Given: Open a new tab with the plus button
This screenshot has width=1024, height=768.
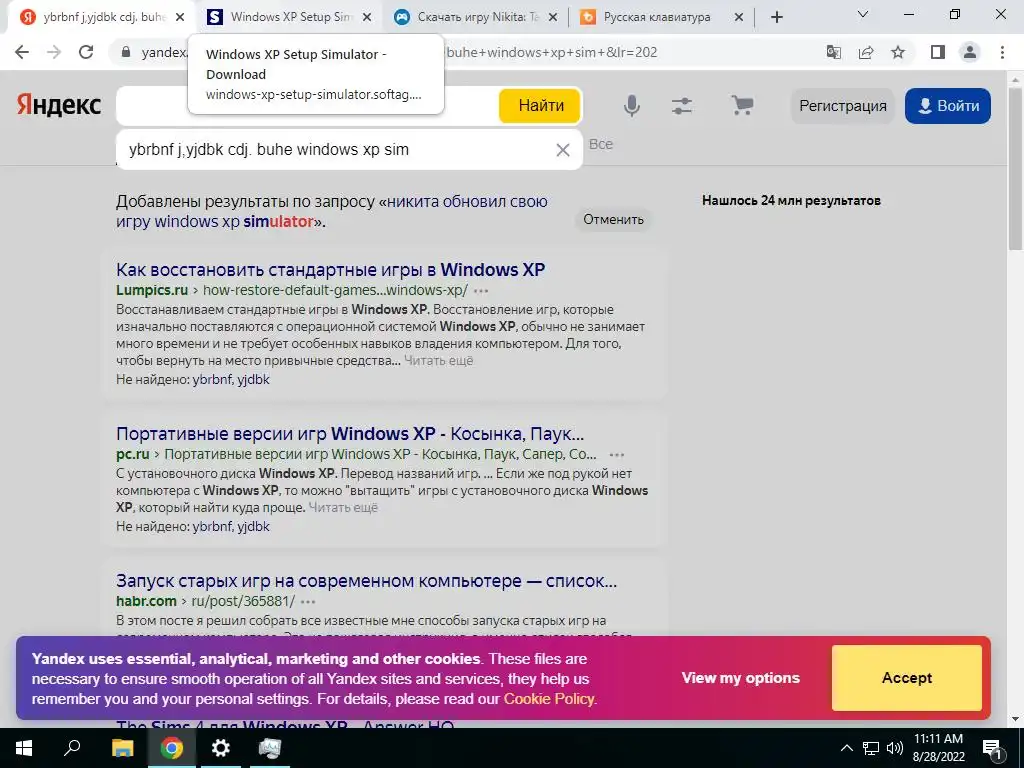Looking at the screenshot, I should (776, 18).
